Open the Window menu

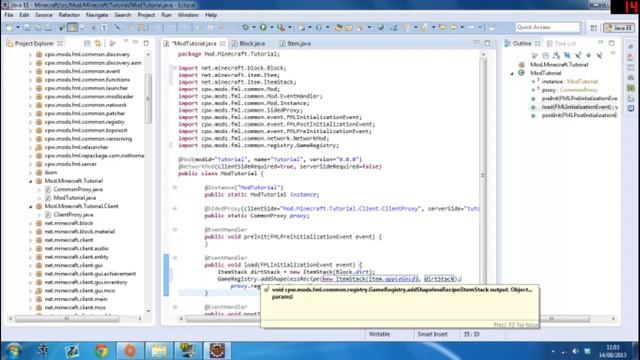click(x=188, y=15)
